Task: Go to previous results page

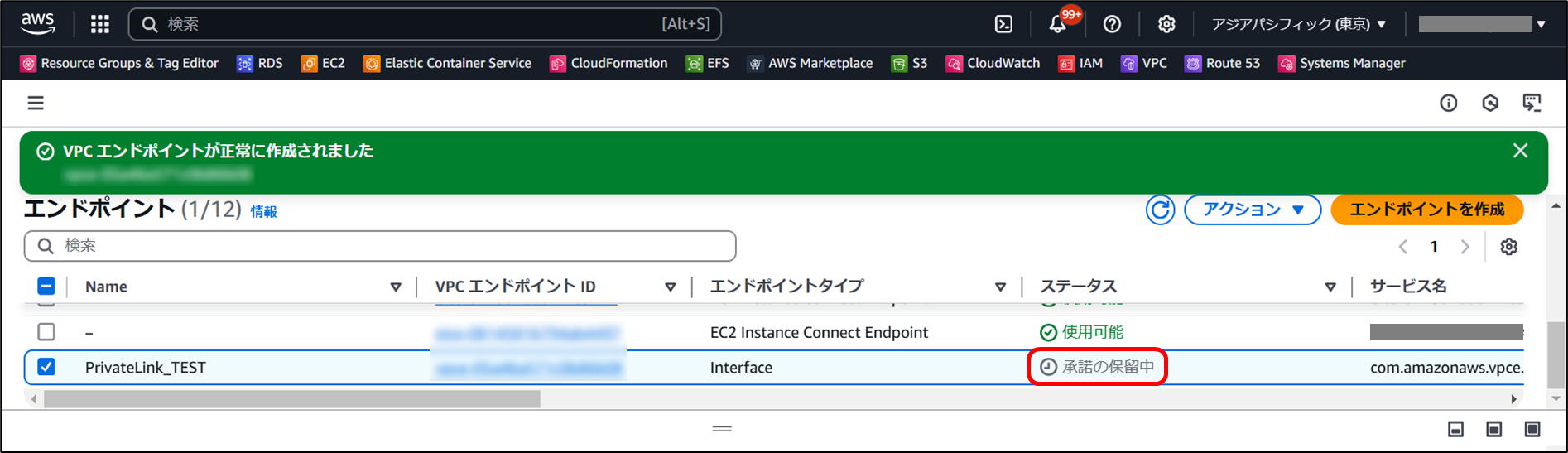Action: click(x=1402, y=247)
